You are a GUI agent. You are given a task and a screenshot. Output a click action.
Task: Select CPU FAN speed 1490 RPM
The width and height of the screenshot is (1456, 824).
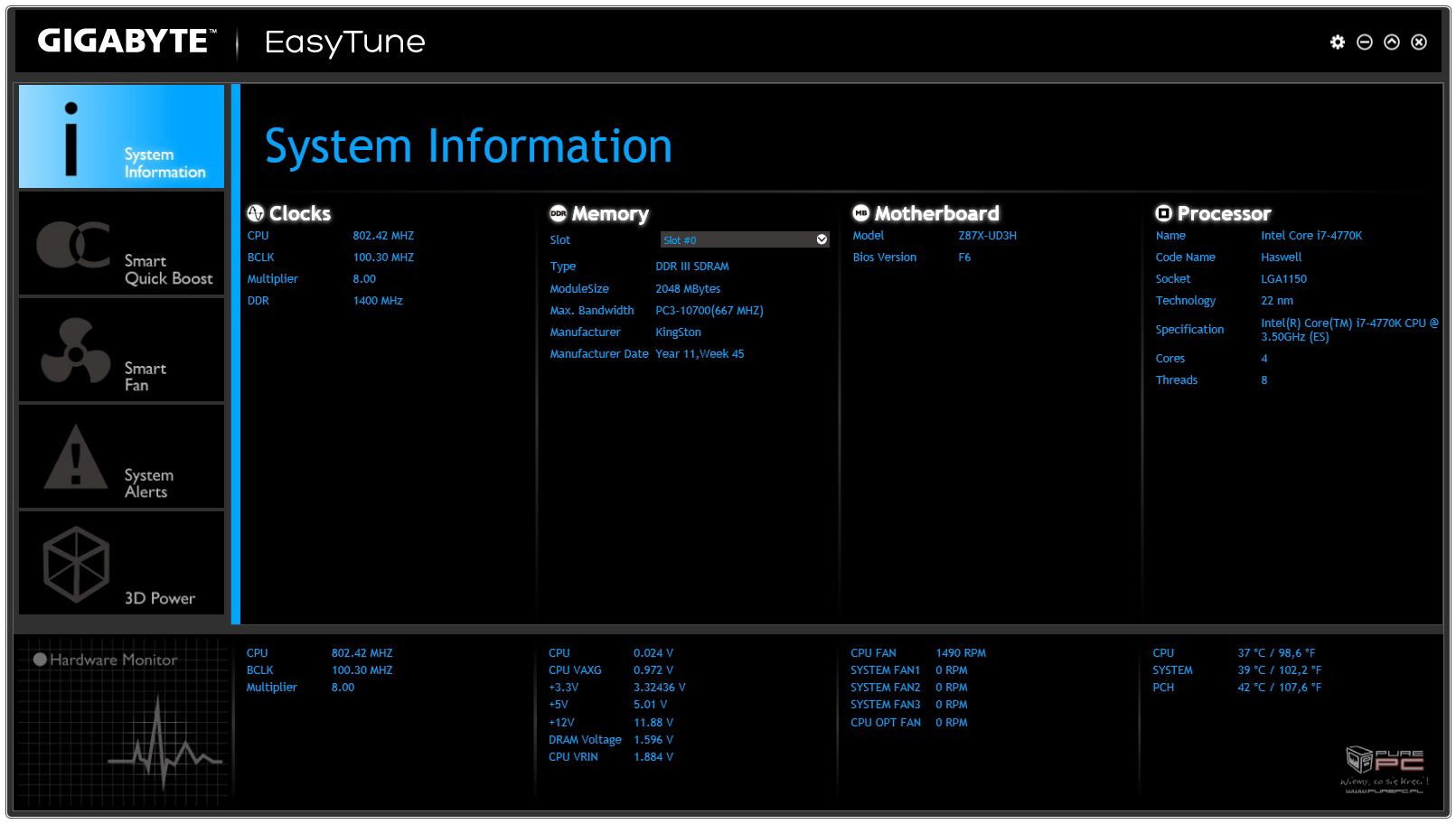[961, 653]
